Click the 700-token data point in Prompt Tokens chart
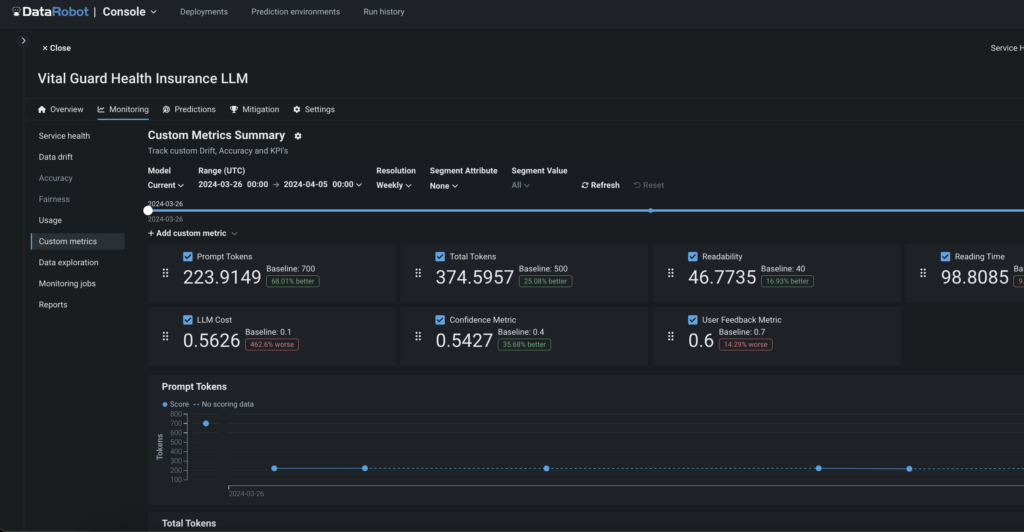The image size is (1024, 532). pos(206,424)
